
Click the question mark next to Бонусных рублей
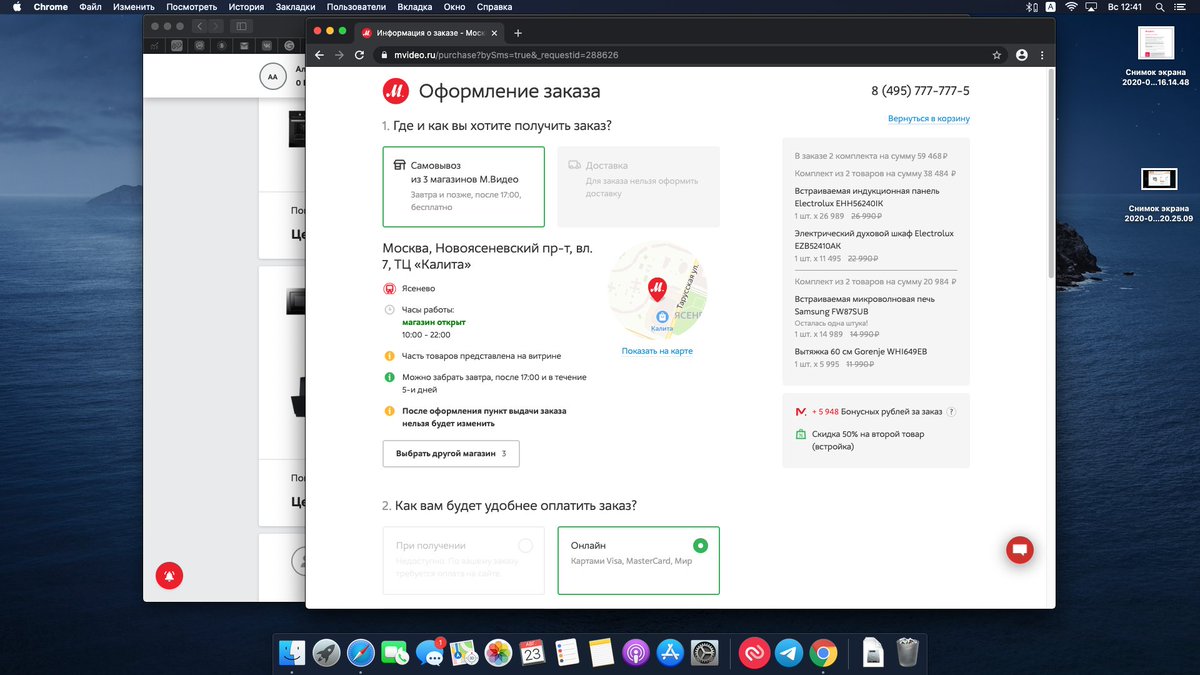(x=951, y=412)
